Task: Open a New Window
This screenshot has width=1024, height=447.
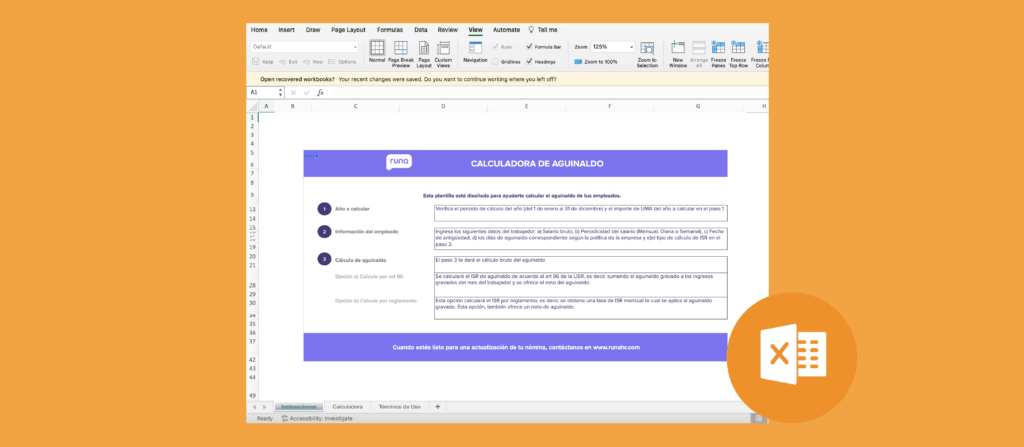Action: (677, 54)
